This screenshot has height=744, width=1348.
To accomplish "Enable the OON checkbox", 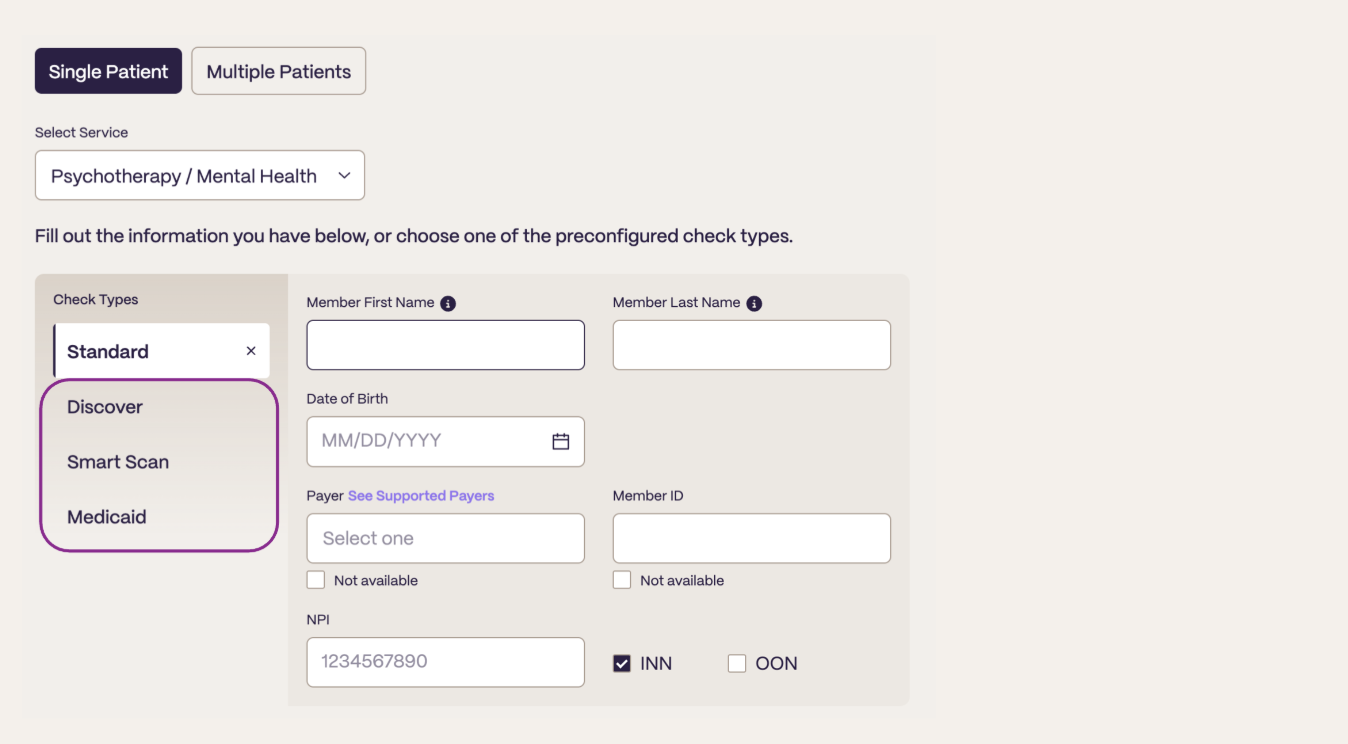I will [737, 663].
